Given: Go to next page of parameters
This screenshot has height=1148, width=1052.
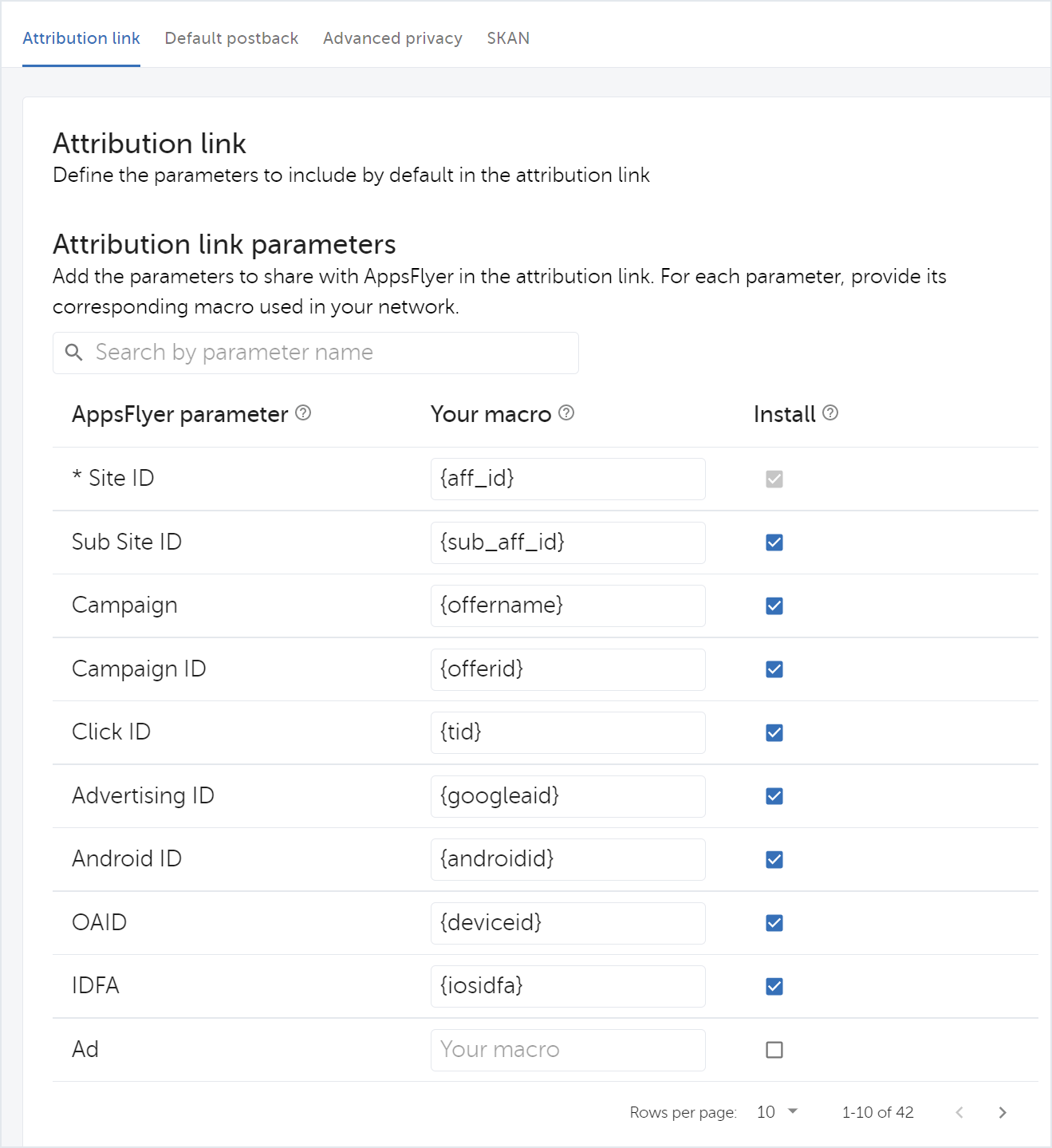Looking at the screenshot, I should (x=1003, y=1112).
